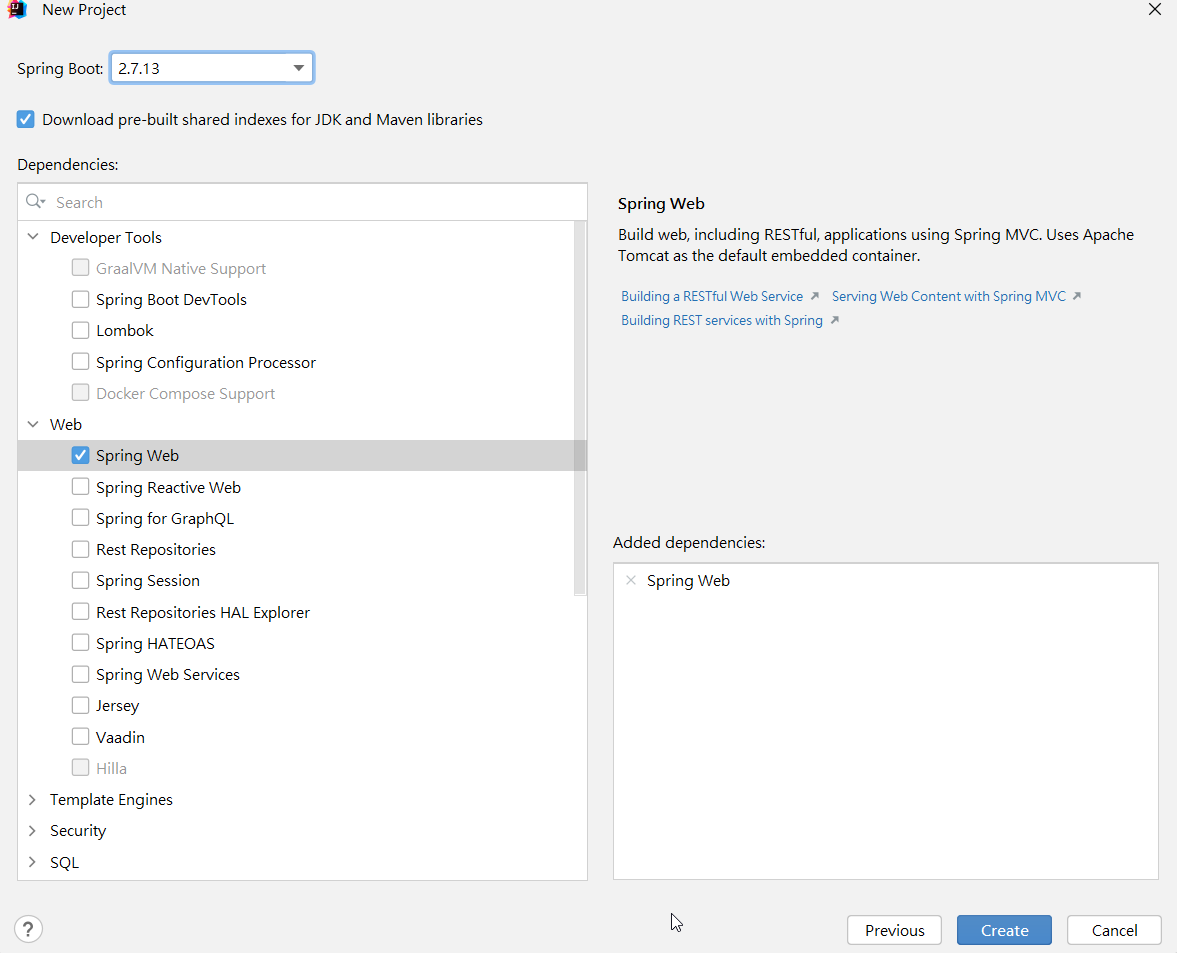This screenshot has height=953, width=1177.
Task: Open external arrow beside Building a RESTful Web Service
Action: pyautogui.click(x=814, y=296)
